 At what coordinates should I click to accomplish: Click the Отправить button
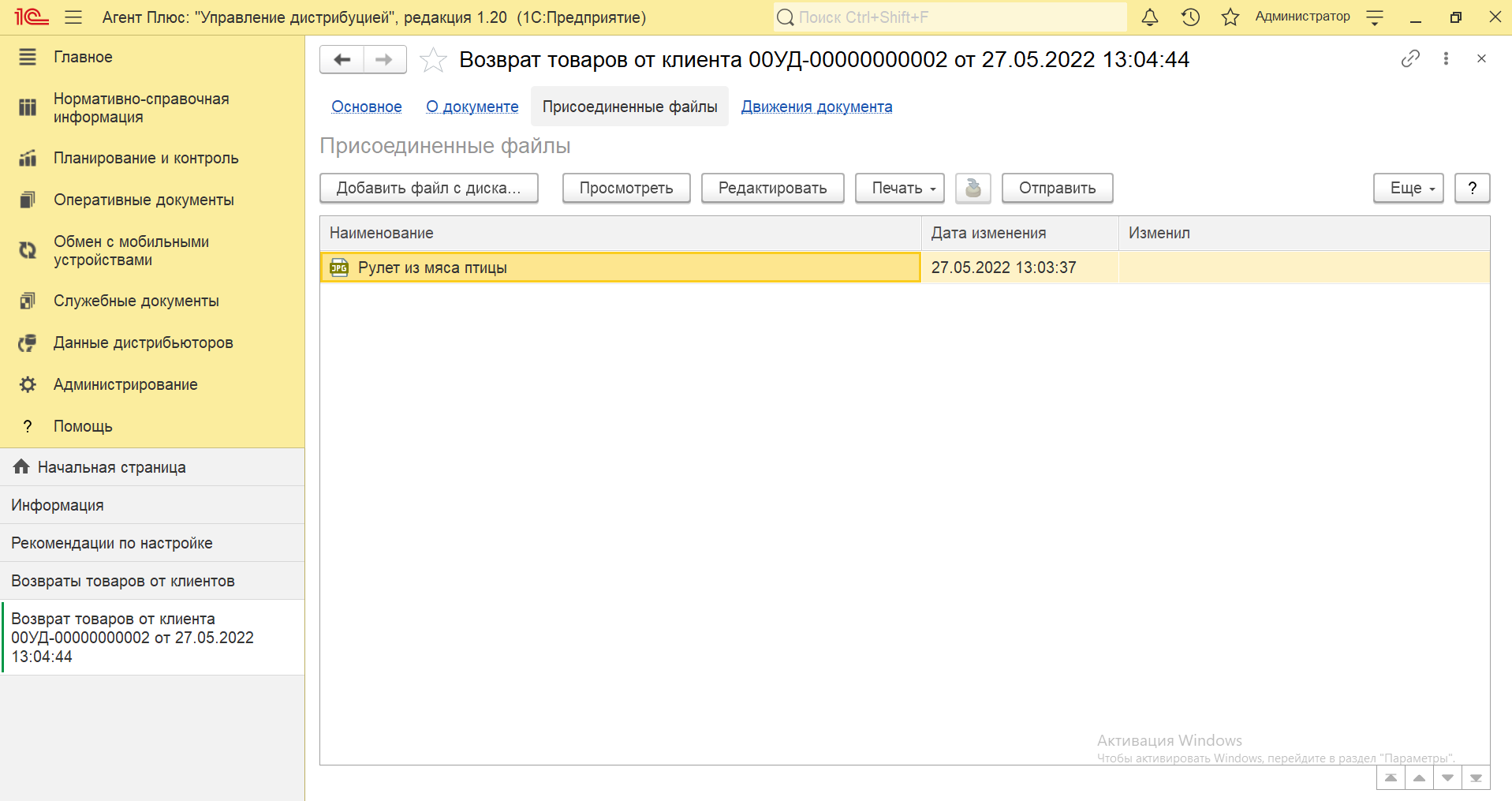pos(1058,188)
